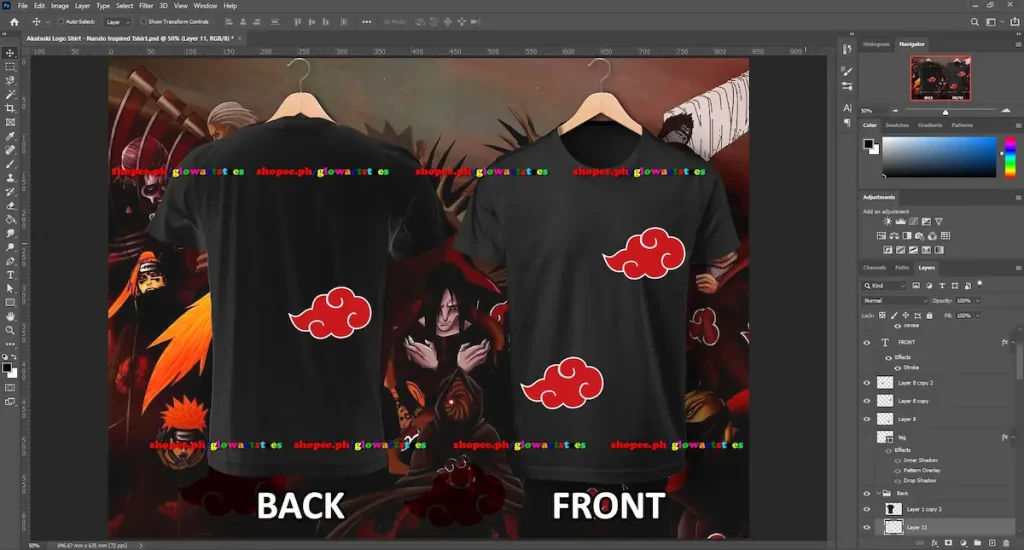
Task: Collapse effects of the FRONT layer
Action: [x=1013, y=342]
